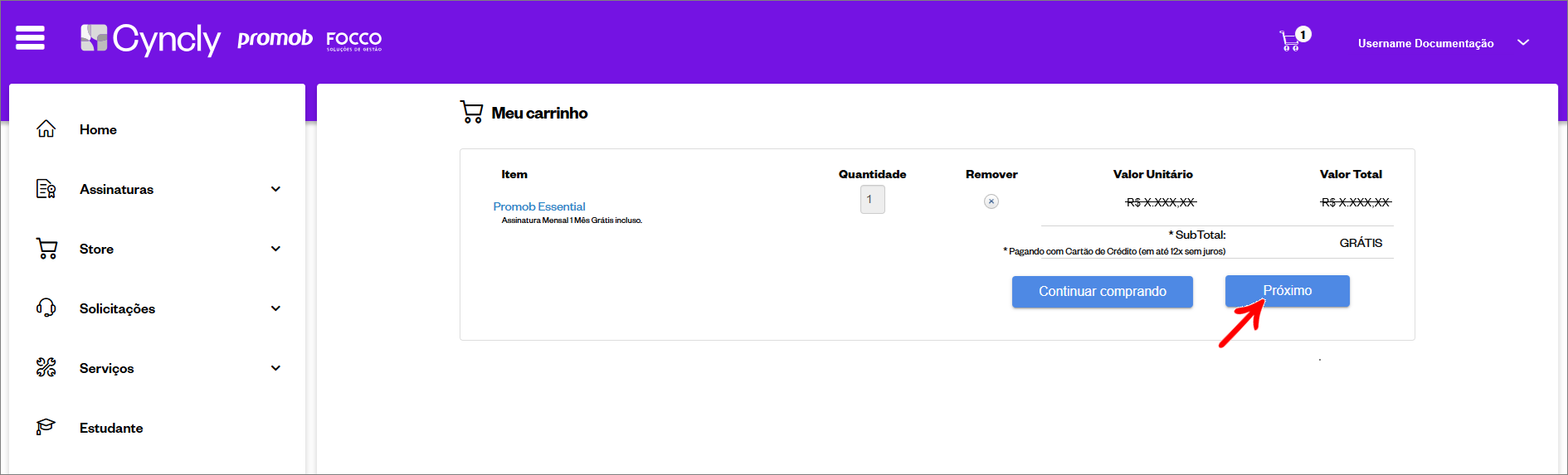The width and height of the screenshot is (1568, 475).
Task: Click the Home house icon
Action: (46, 129)
